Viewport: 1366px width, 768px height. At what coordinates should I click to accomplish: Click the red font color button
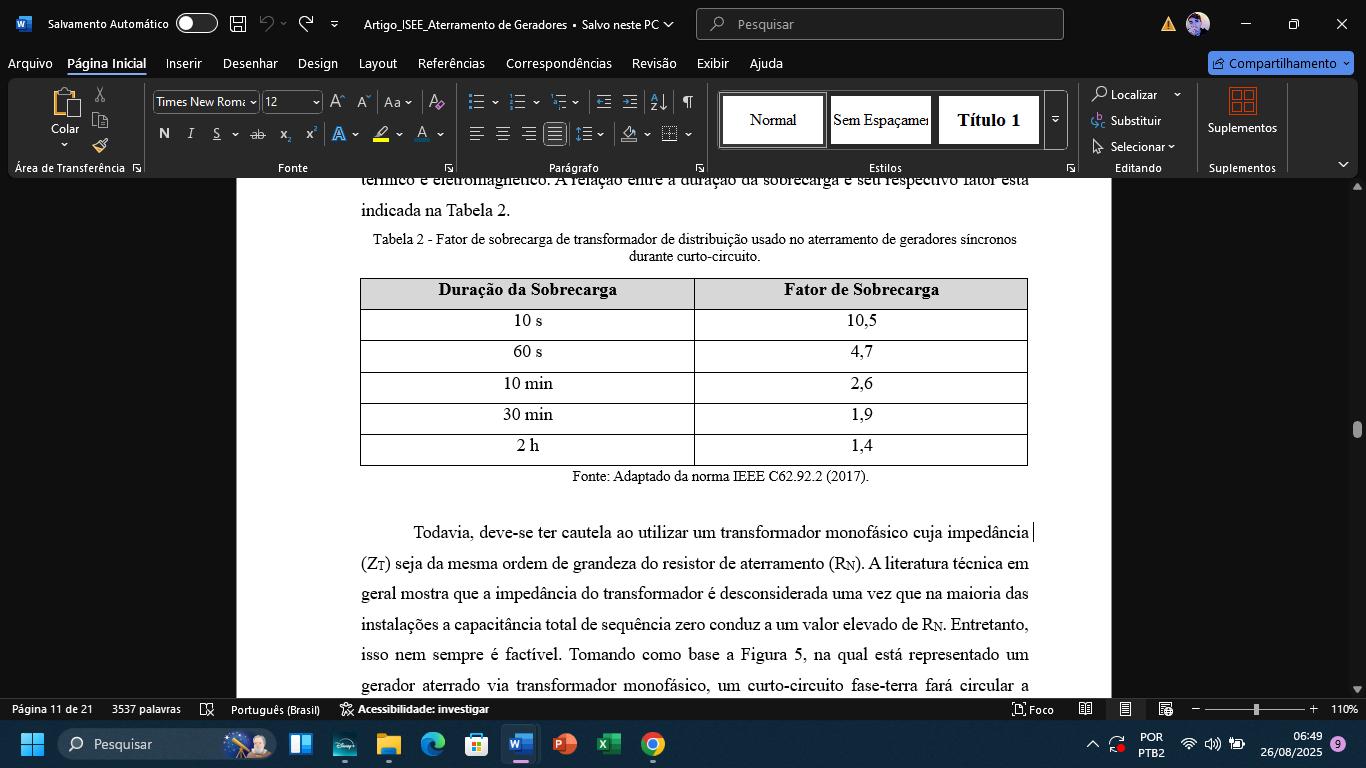(x=422, y=134)
